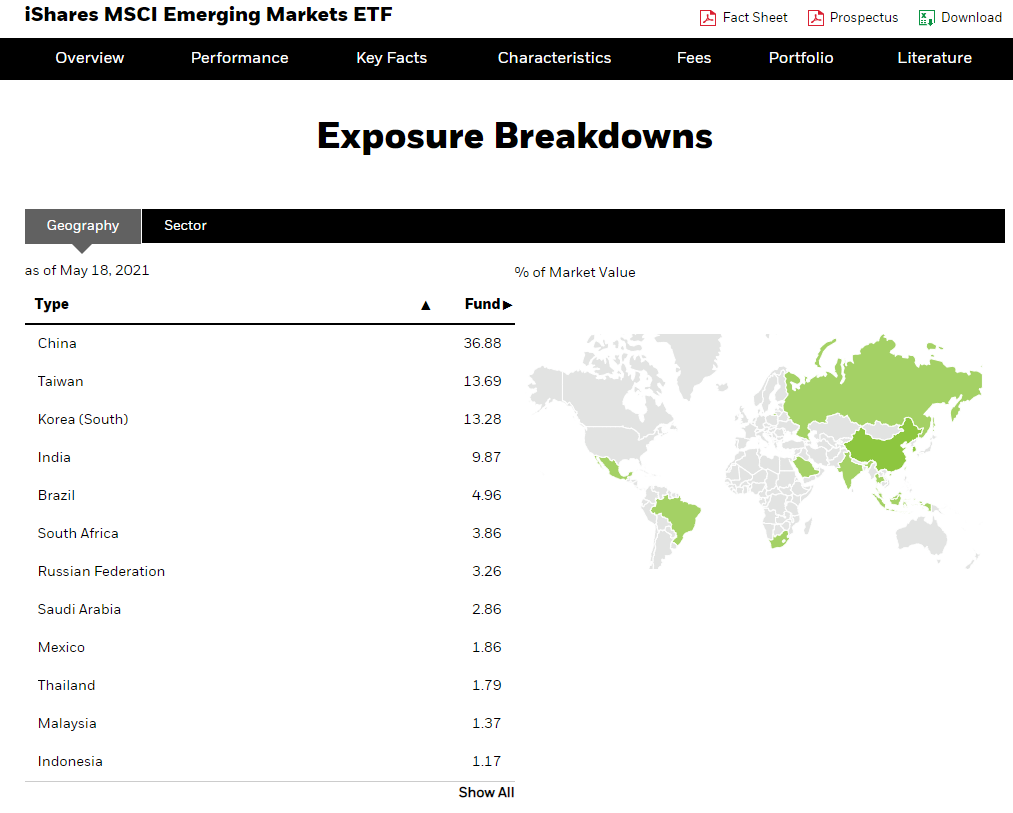Select the Mexico row
Viewport: 1013px width, 813px height.
point(269,648)
